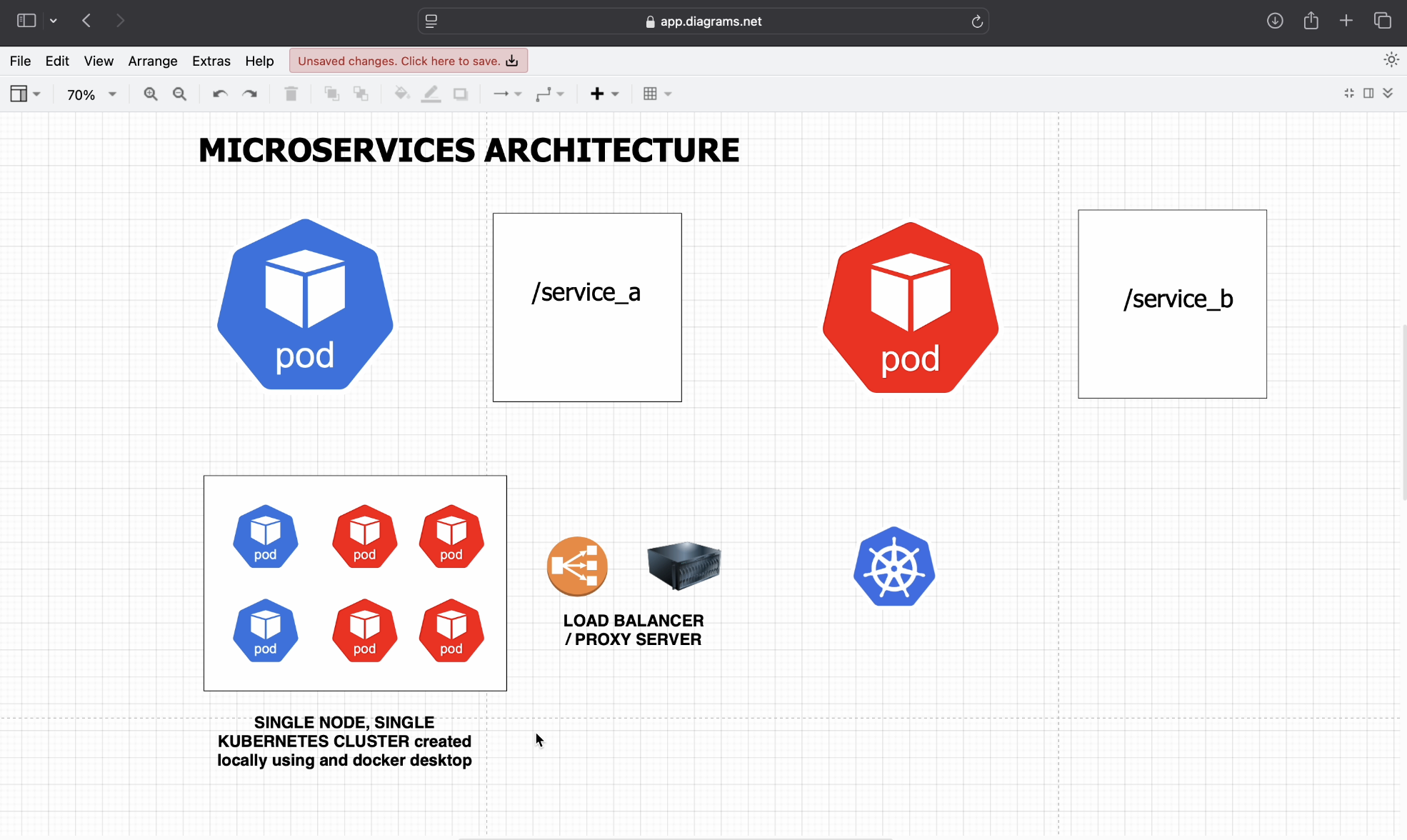
Task: Click Unsaved changes save button
Action: tap(409, 61)
